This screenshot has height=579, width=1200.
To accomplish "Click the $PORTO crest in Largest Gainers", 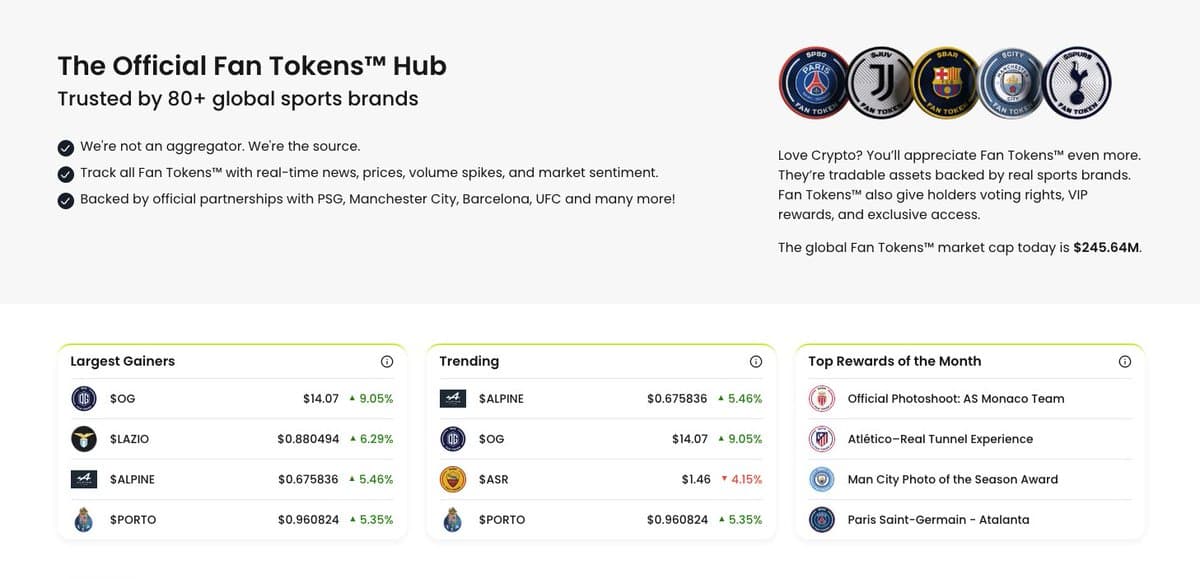I will tap(83, 519).
